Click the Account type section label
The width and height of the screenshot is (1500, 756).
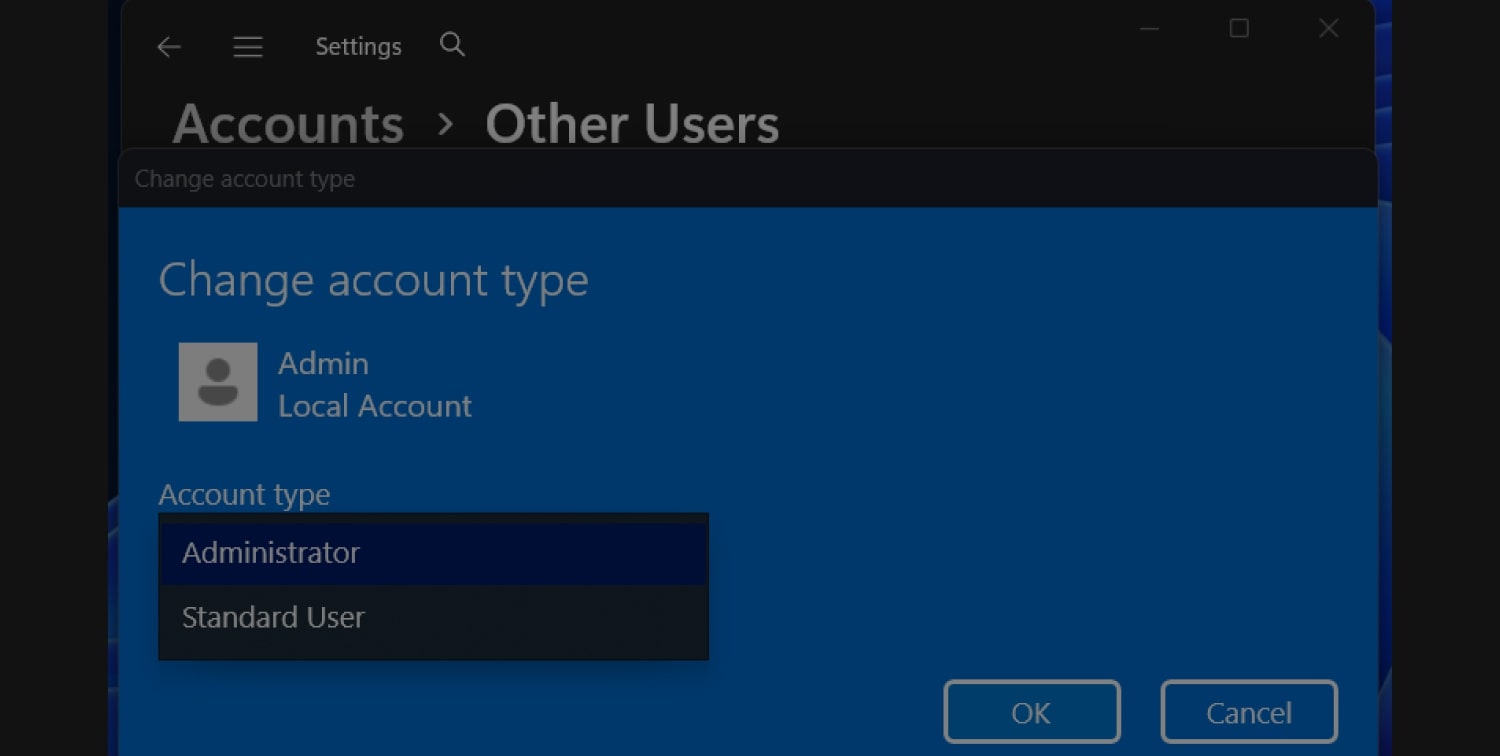coord(244,494)
